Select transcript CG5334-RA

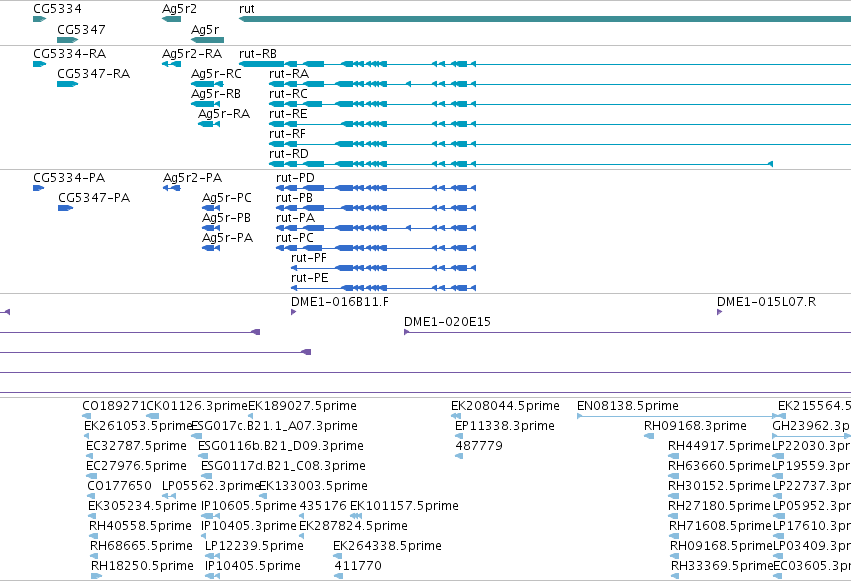(69, 54)
